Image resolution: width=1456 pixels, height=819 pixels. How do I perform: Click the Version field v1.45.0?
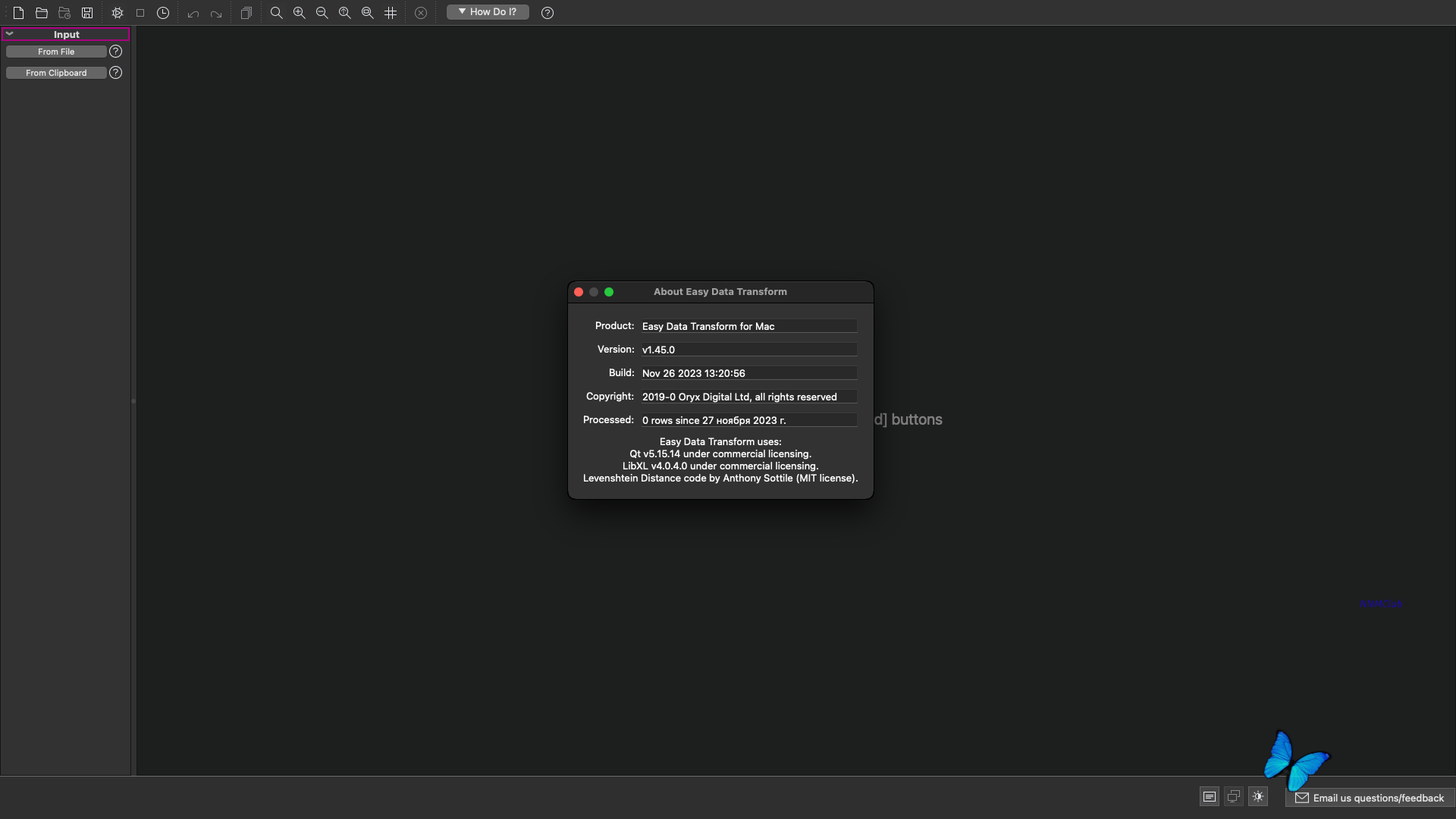pos(748,350)
